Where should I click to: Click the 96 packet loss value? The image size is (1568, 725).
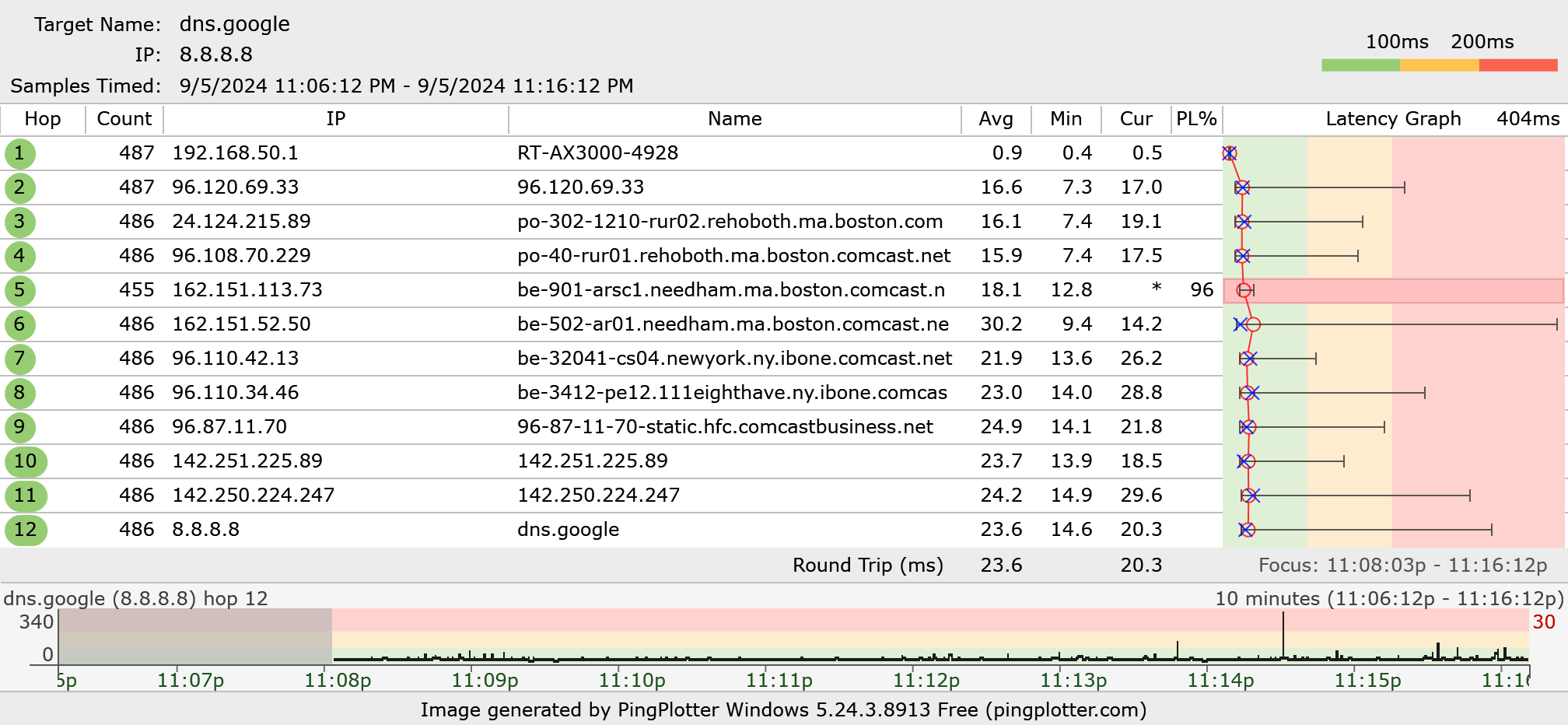click(x=1202, y=290)
